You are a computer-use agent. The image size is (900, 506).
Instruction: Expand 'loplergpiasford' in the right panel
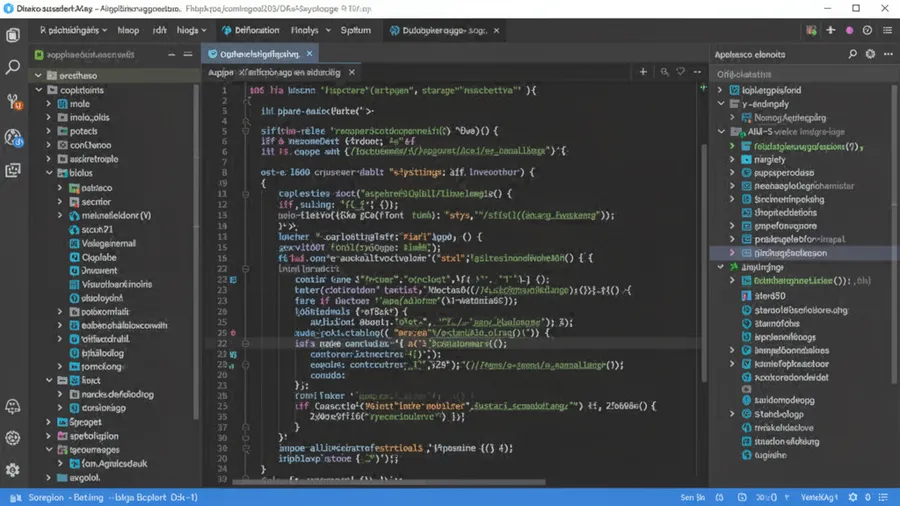point(720,90)
